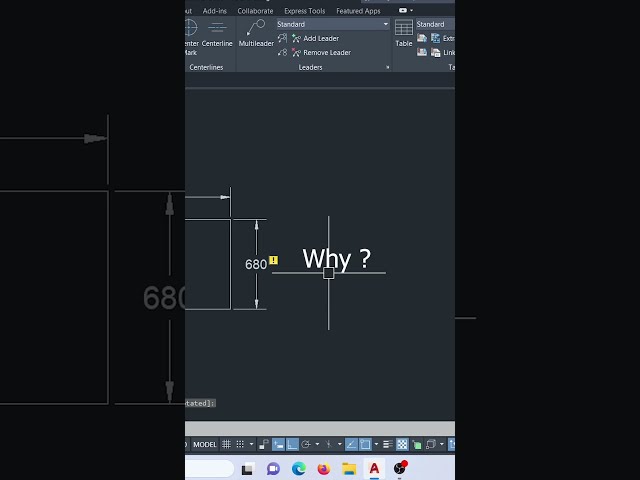Image resolution: width=640 pixels, height=480 pixels.
Task: Click Add Leader
Action: pos(316,38)
